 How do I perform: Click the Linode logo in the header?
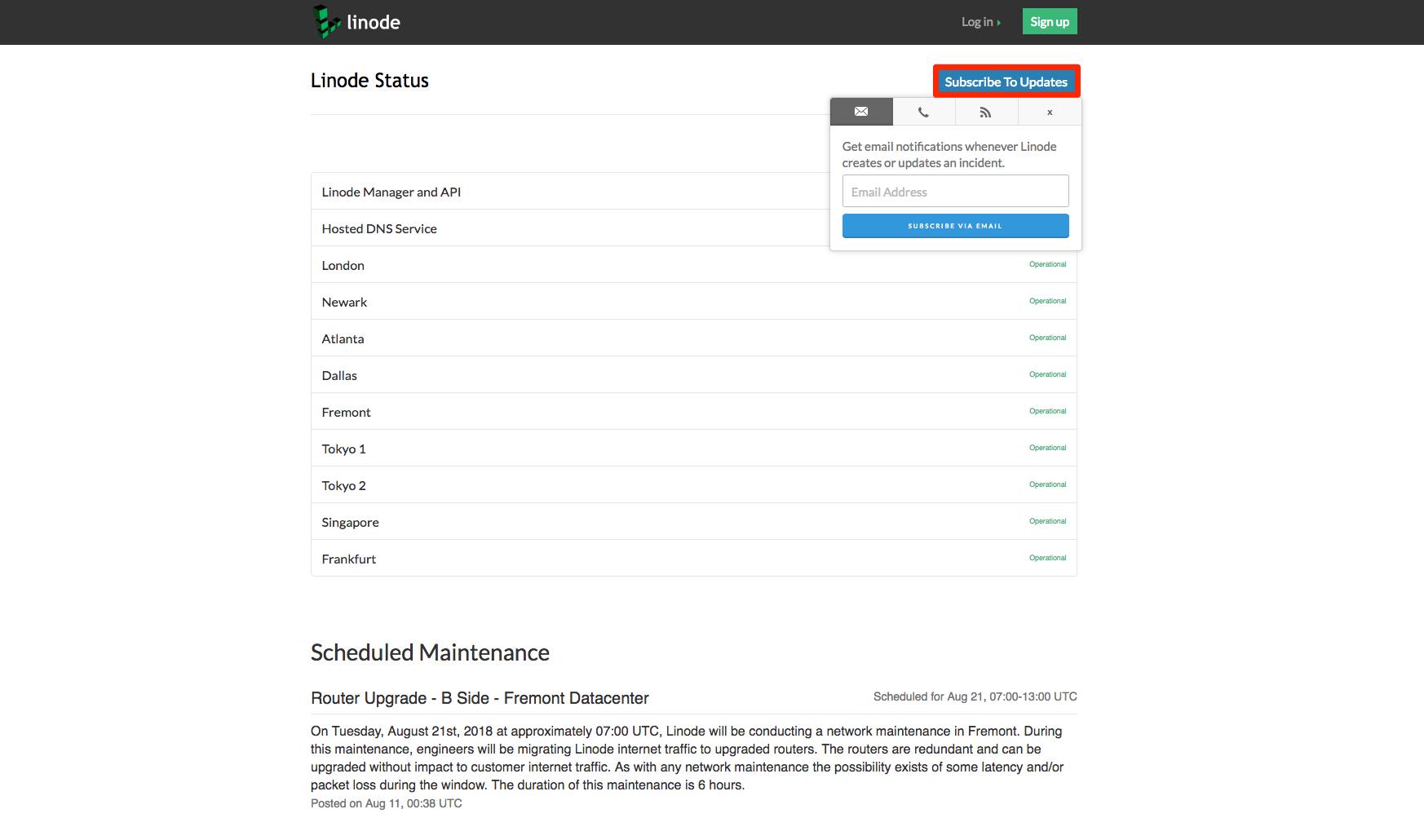(355, 21)
